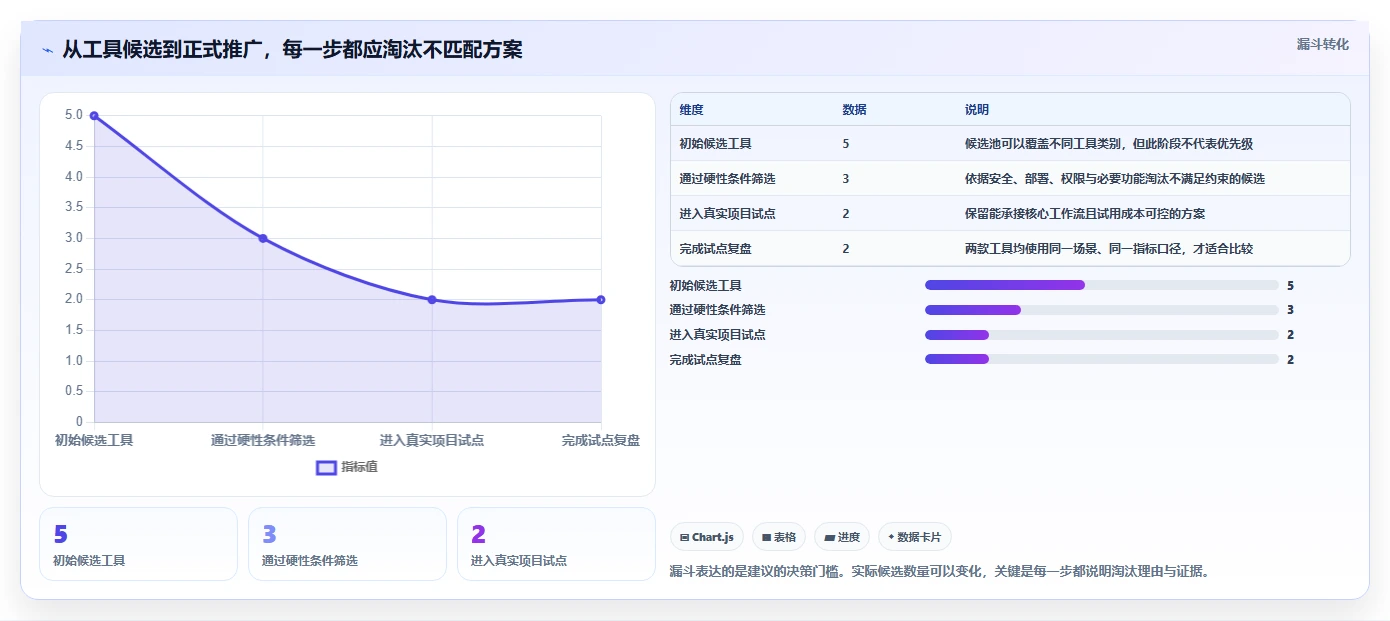Click the 通过硬性条件筛选 progress bar
The image size is (1390, 621).
coord(1102,310)
